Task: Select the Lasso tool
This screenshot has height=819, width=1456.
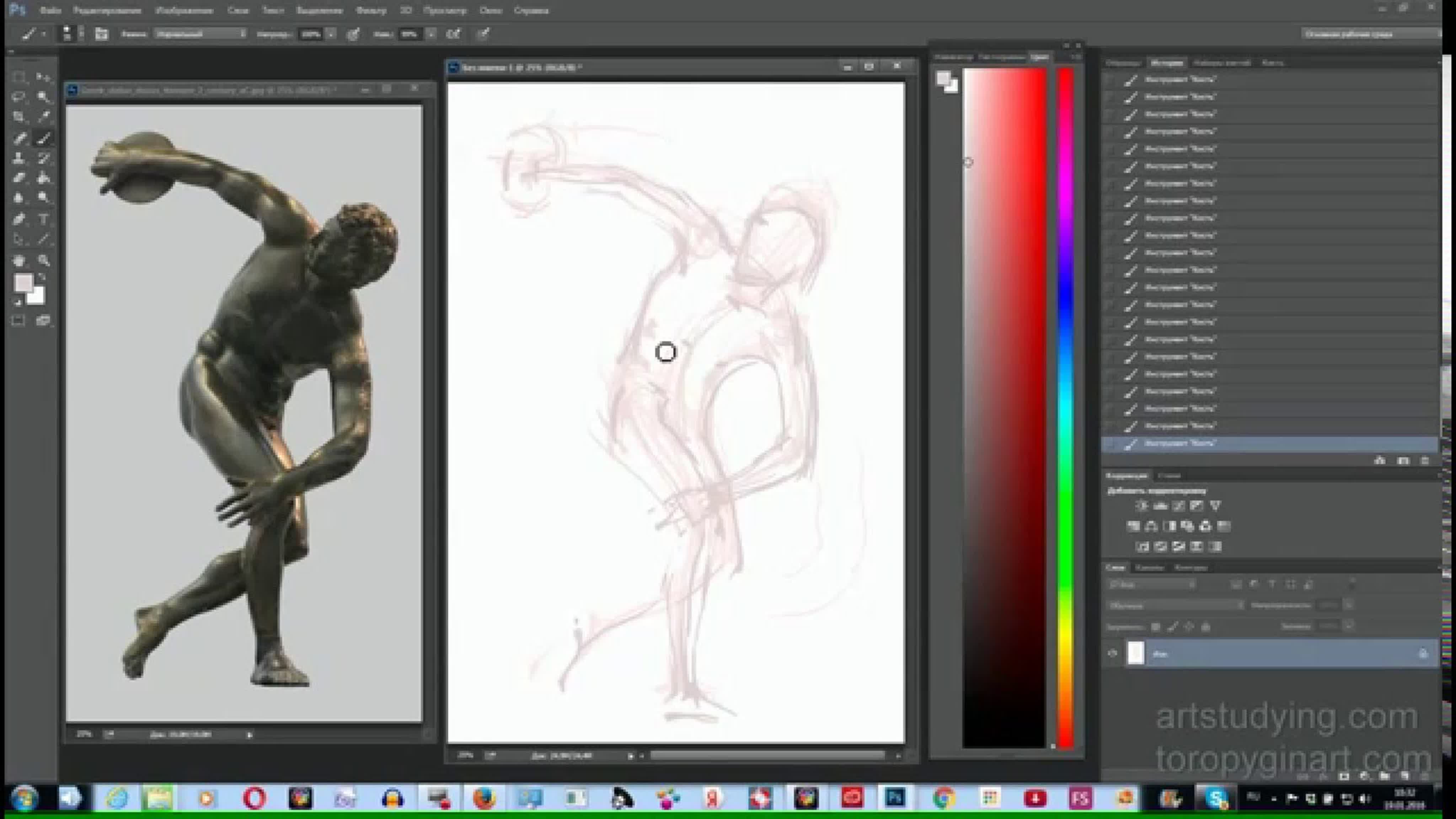Action: pos(18,97)
